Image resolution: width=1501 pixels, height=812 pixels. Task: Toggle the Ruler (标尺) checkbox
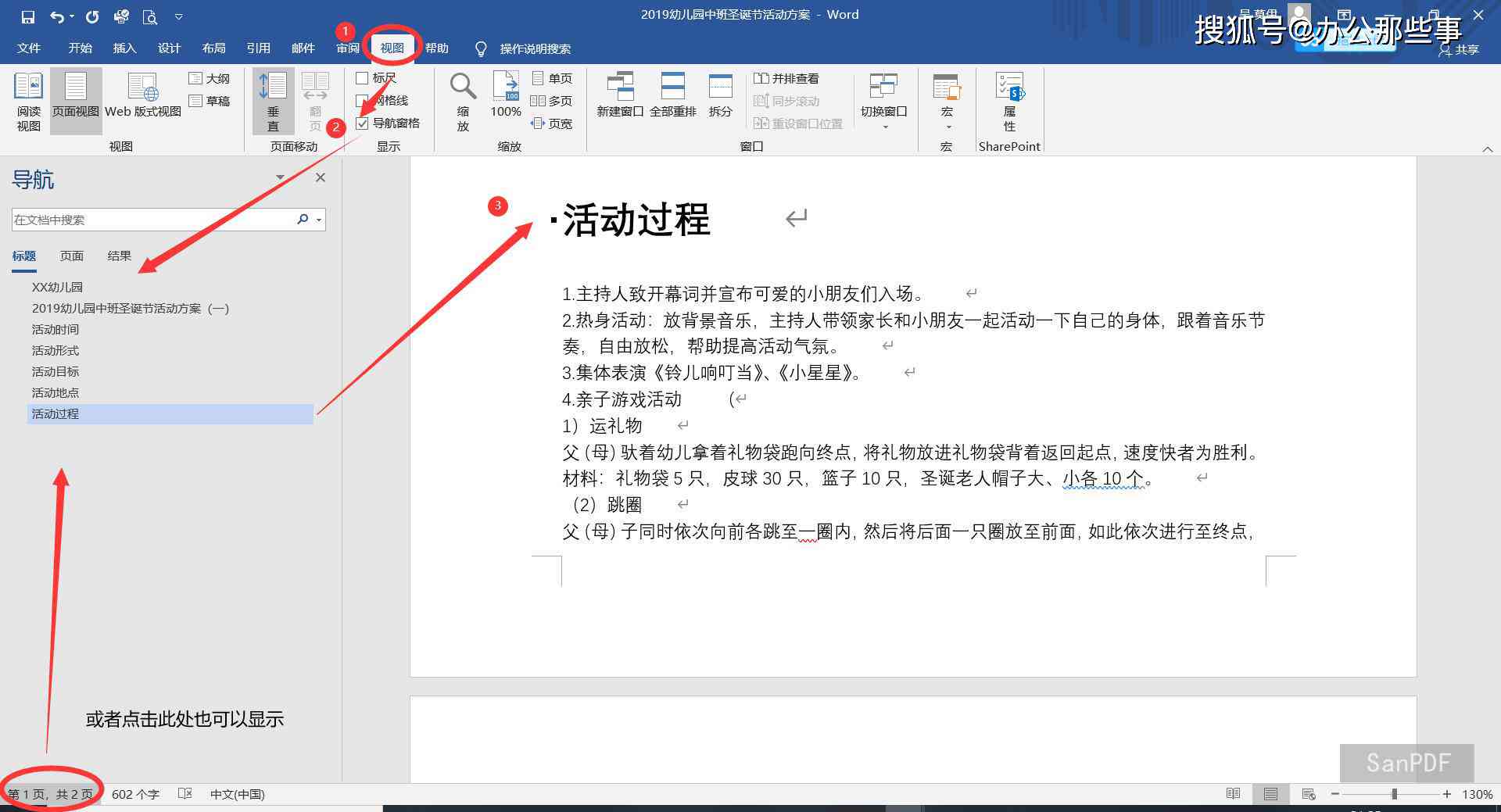[x=363, y=78]
